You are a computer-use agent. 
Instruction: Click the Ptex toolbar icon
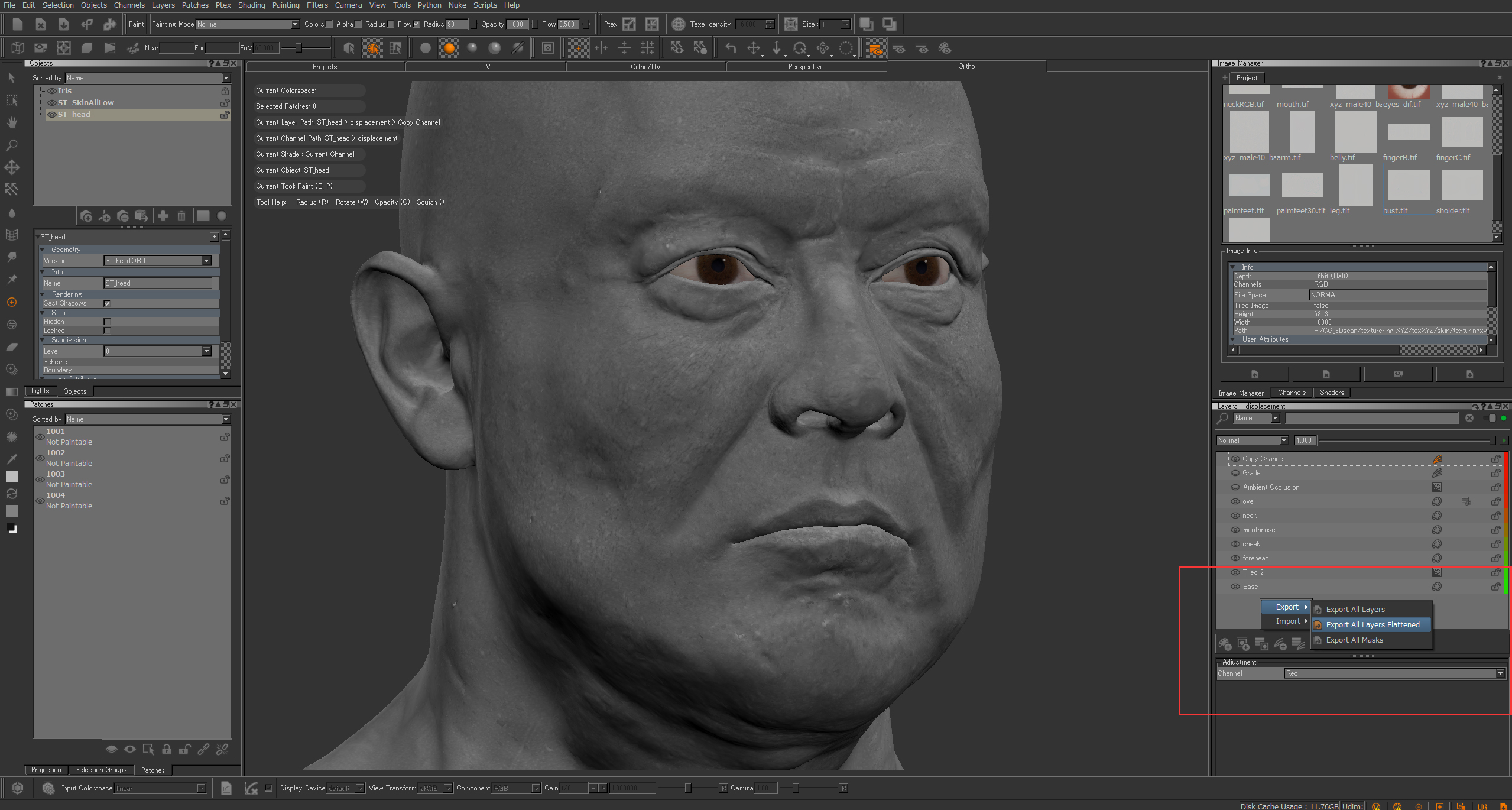coord(629,24)
